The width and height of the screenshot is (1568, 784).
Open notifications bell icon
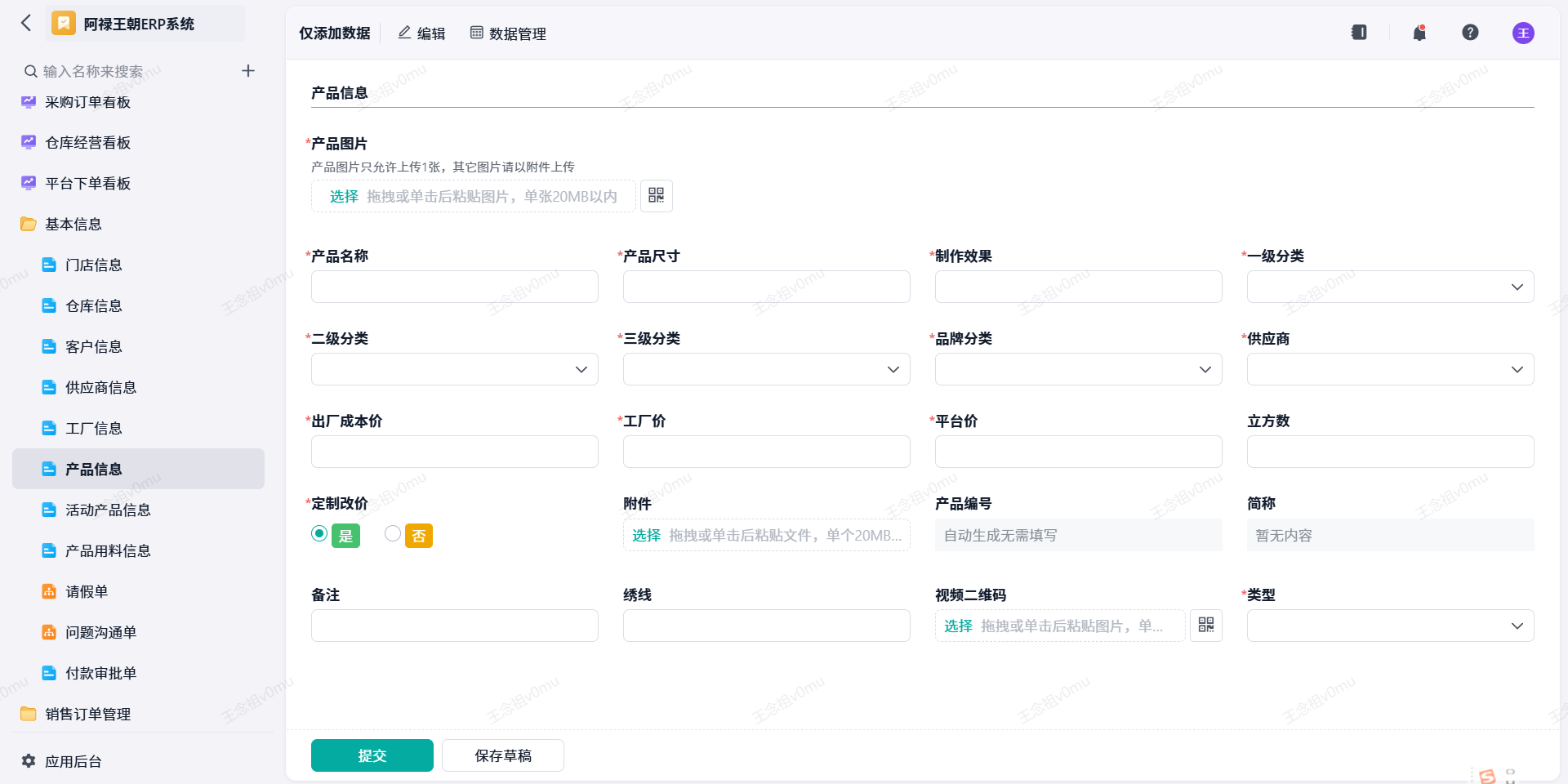click(x=1419, y=33)
